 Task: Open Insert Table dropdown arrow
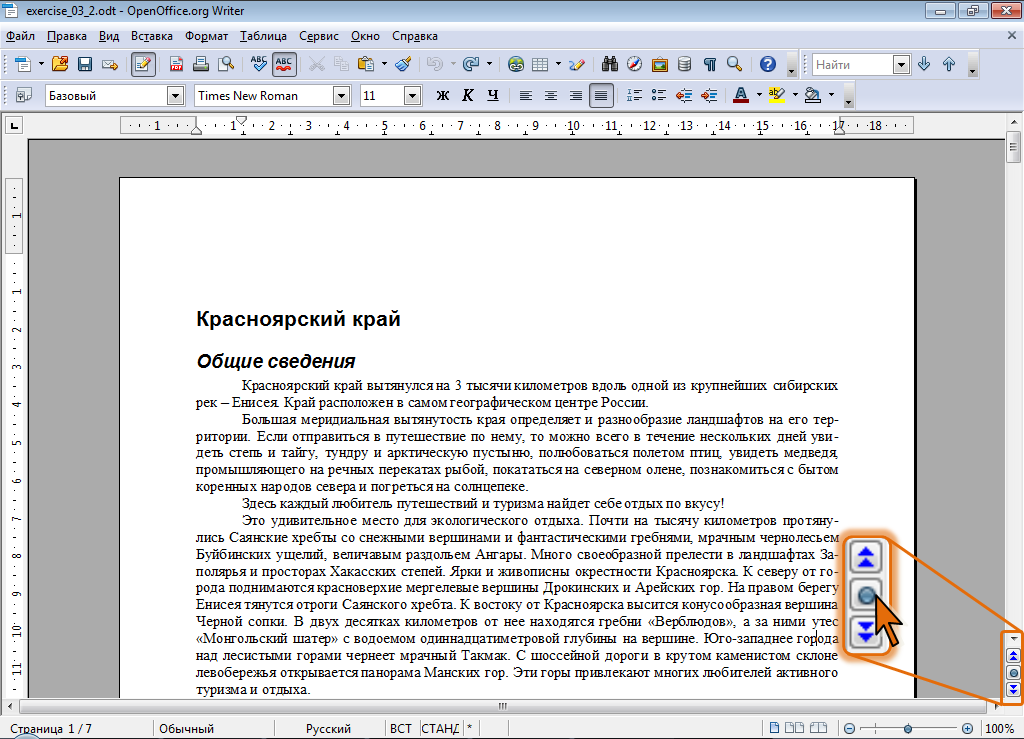(558, 64)
